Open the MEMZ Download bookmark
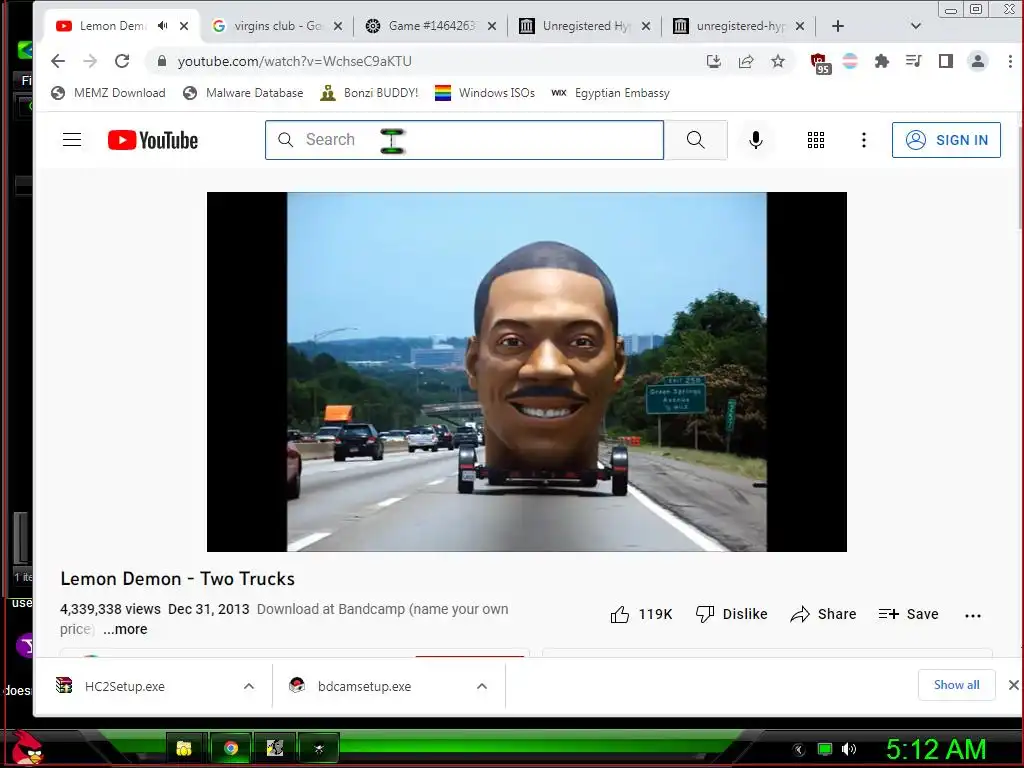 108,93
